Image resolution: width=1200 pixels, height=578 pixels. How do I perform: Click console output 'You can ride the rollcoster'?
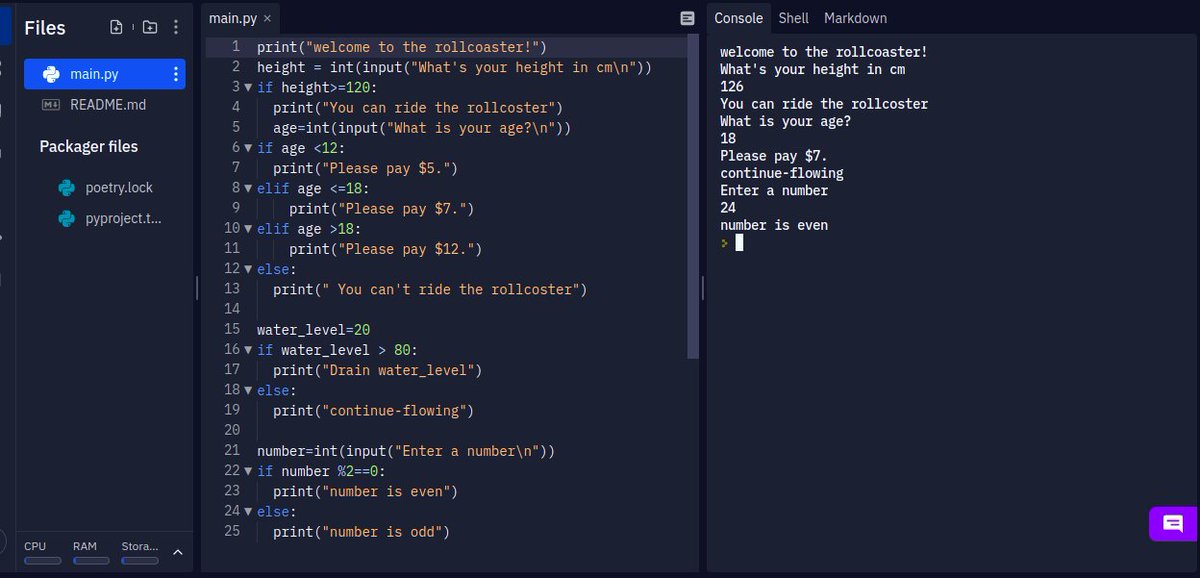click(824, 104)
